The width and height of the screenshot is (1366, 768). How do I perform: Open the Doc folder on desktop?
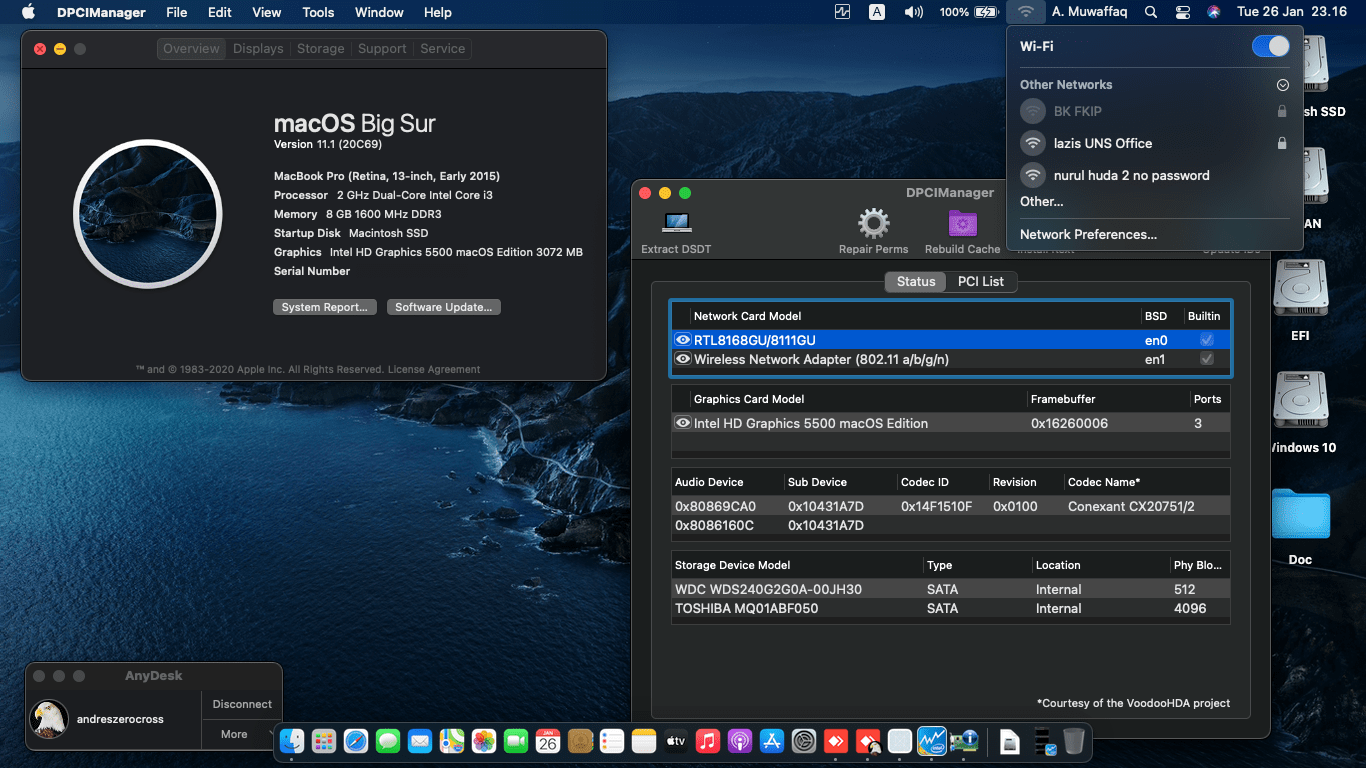click(1300, 513)
